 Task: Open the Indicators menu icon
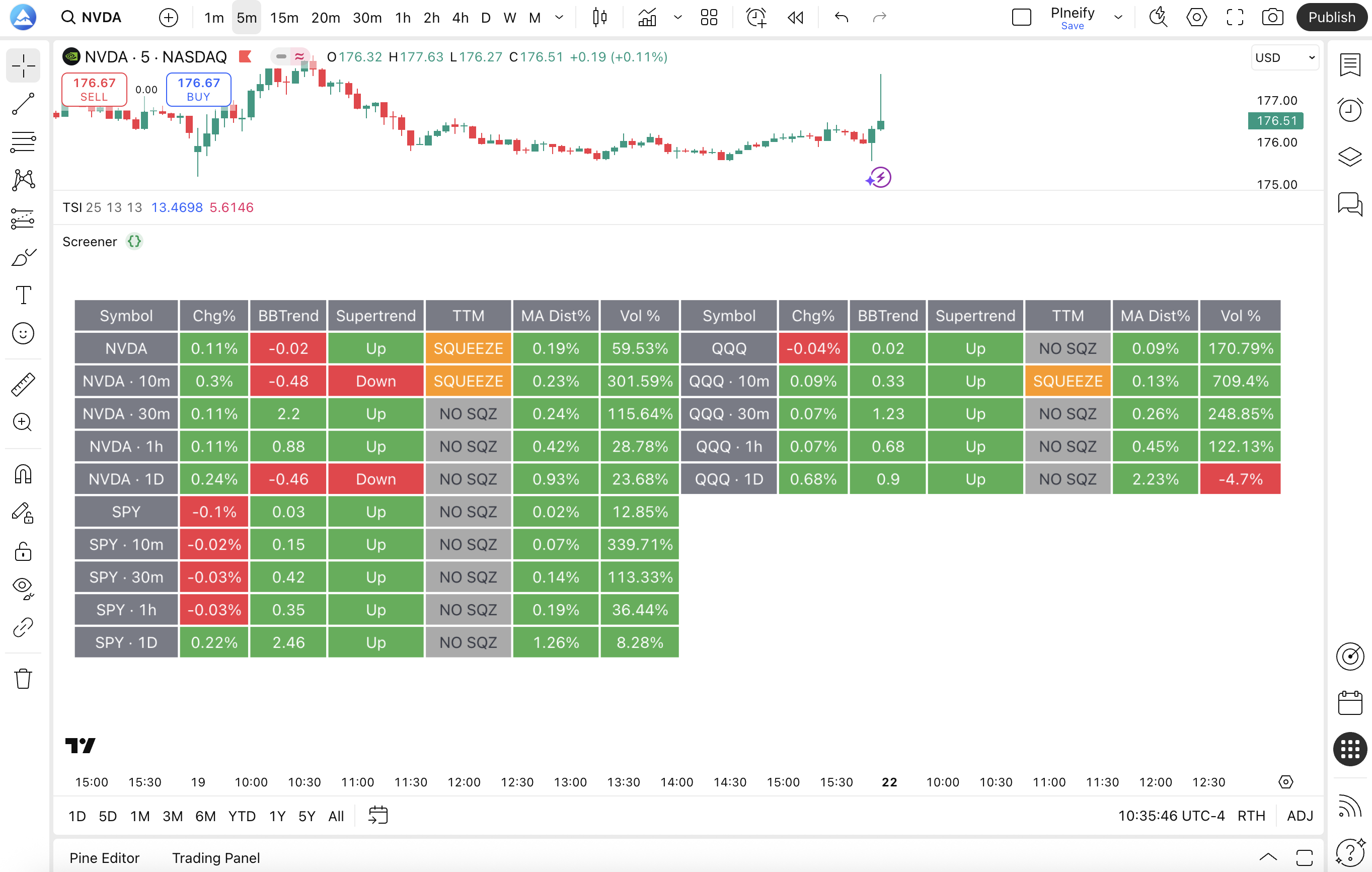[x=647, y=17]
